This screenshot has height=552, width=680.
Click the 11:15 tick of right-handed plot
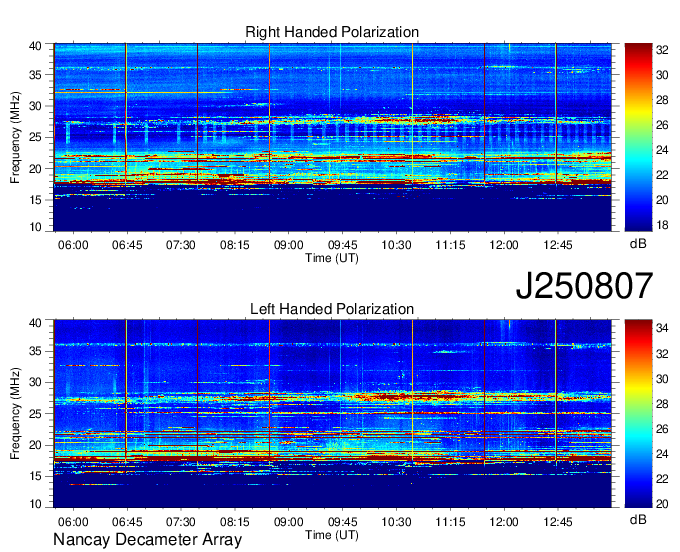450,245
